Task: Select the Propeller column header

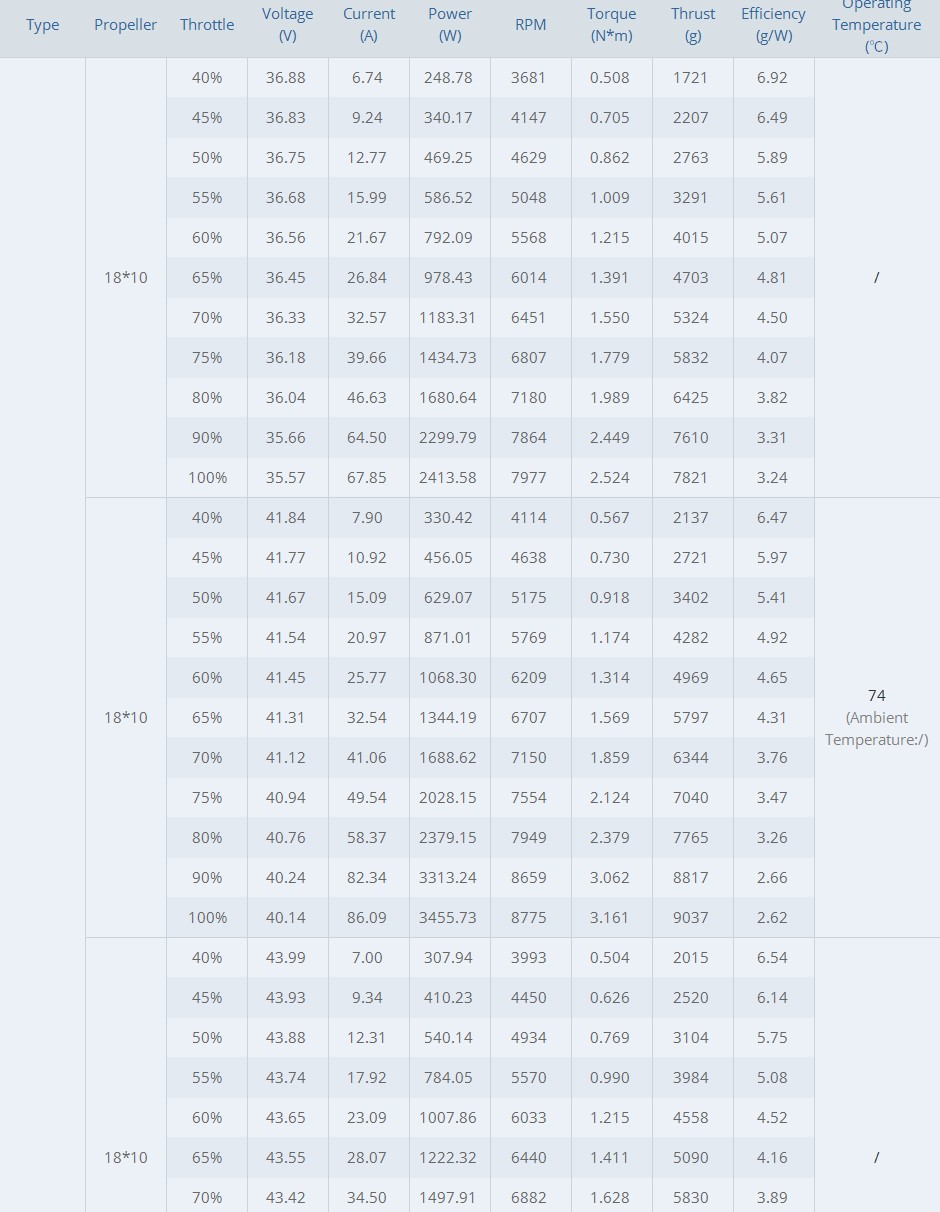Action: 125,25
